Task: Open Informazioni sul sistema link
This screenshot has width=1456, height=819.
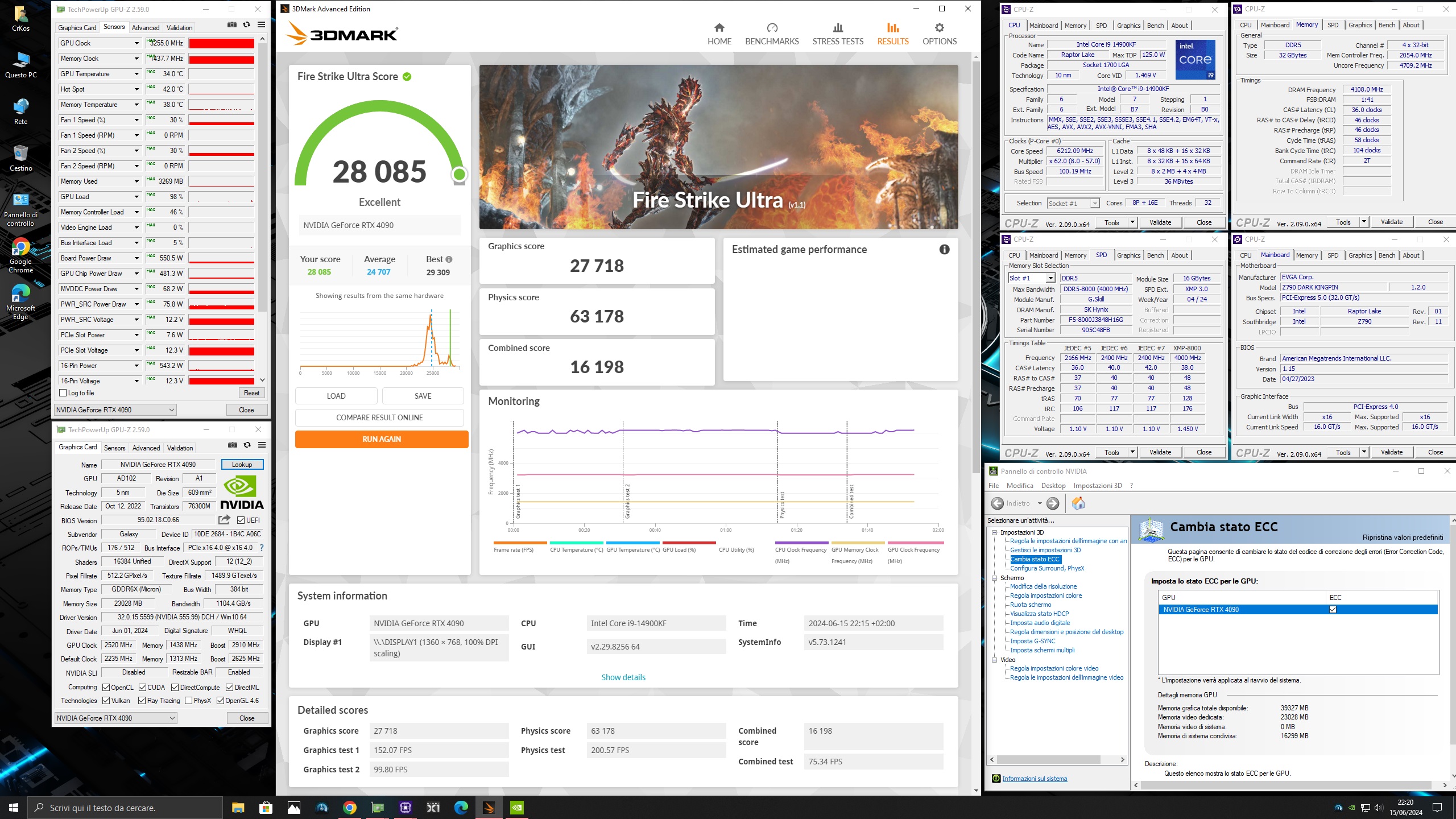Action: [x=1035, y=779]
